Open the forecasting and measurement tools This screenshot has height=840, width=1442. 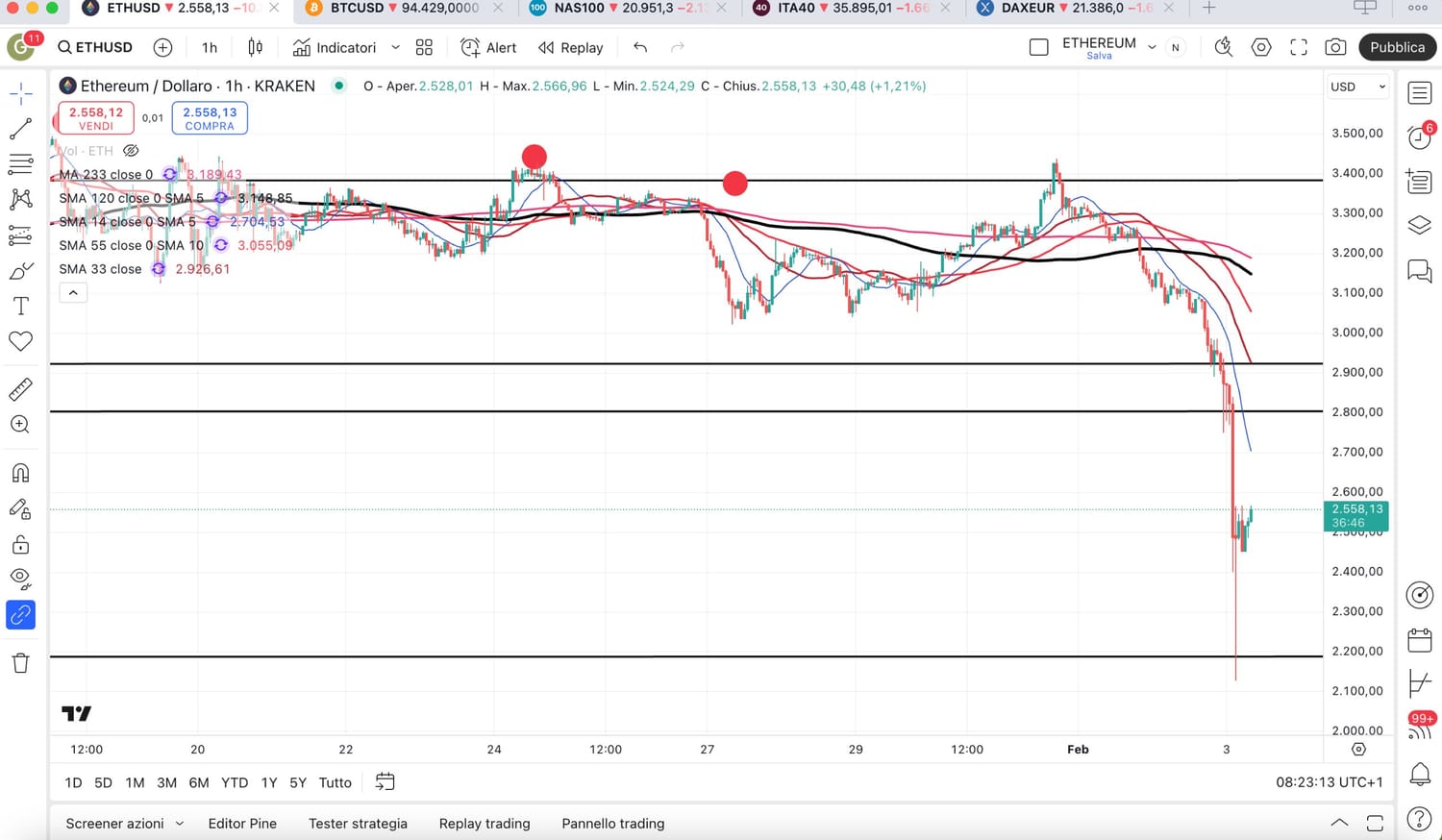(20, 235)
